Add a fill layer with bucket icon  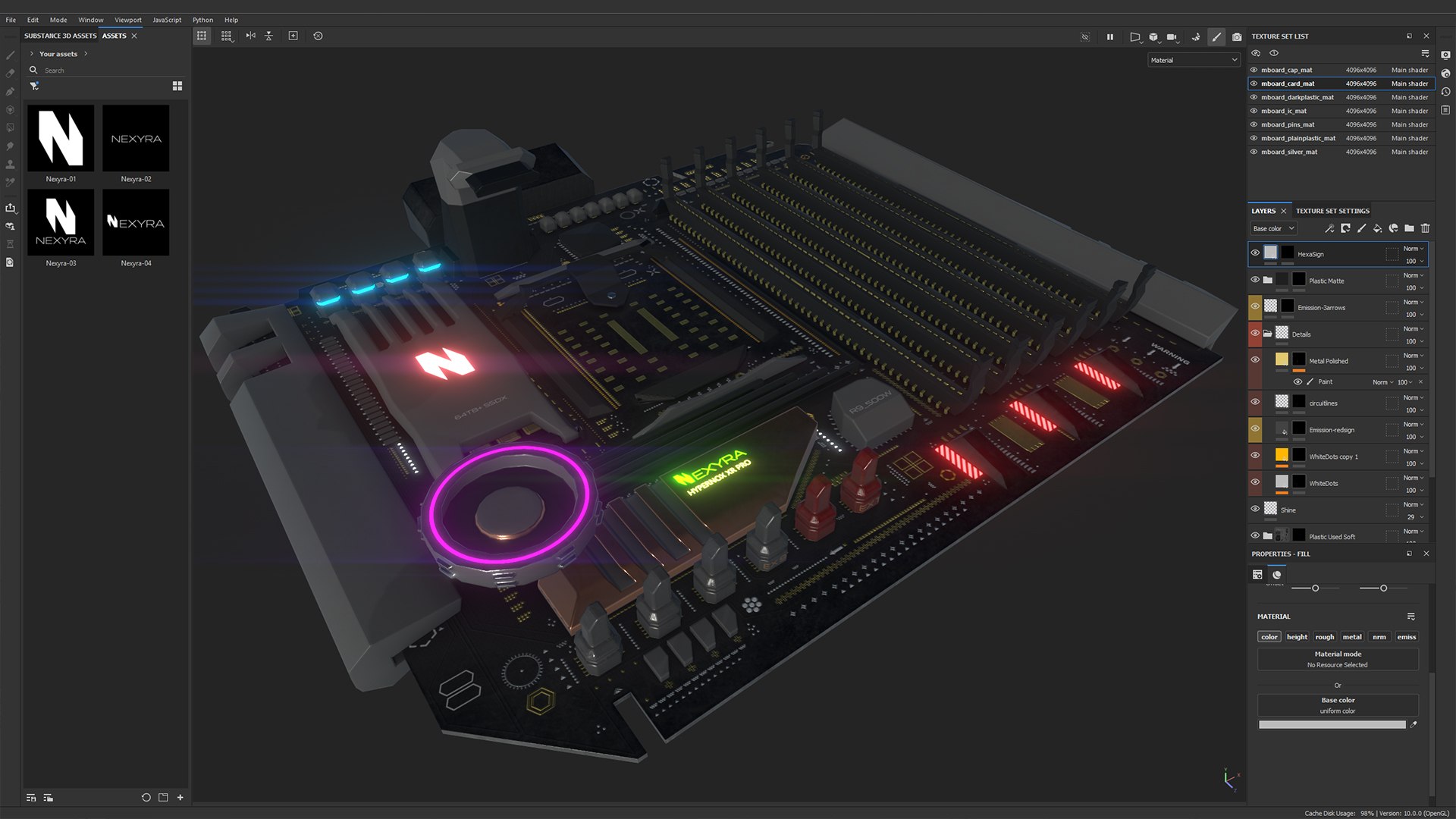tap(1377, 228)
